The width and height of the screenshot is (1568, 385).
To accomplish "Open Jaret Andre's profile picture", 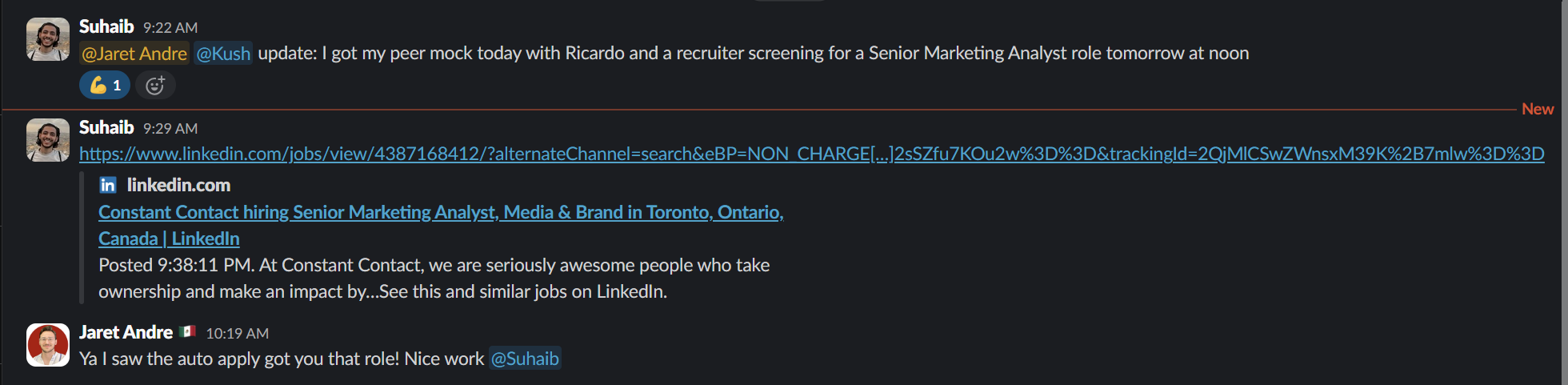I will point(48,345).
